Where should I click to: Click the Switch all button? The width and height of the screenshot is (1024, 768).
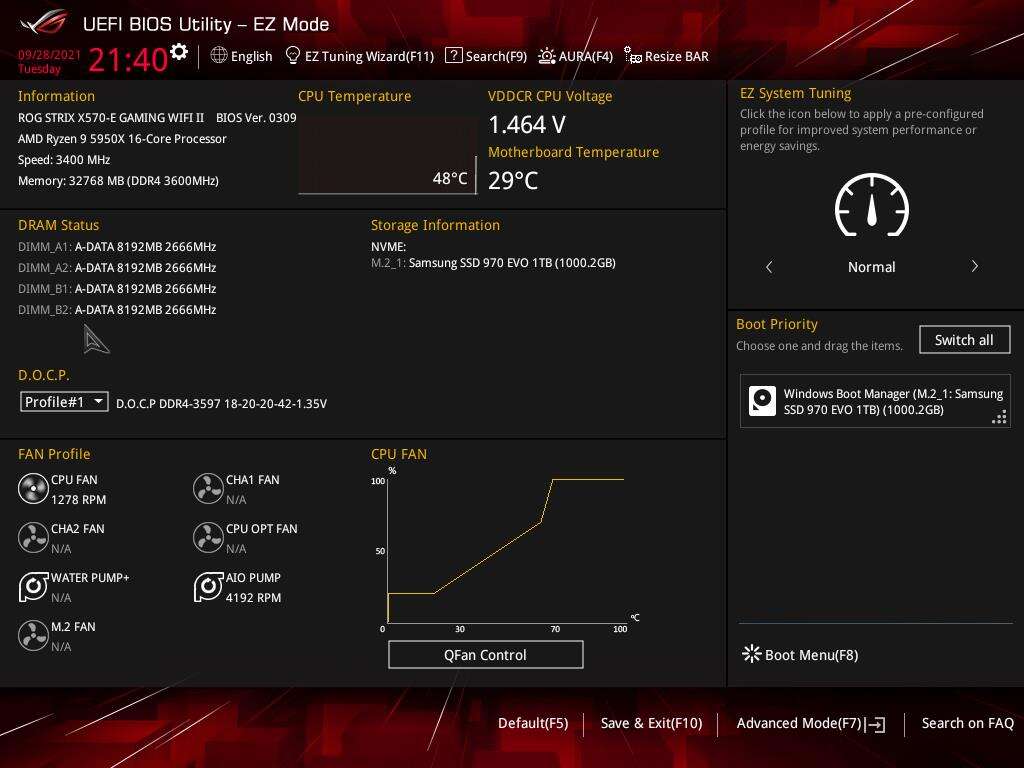coord(964,340)
